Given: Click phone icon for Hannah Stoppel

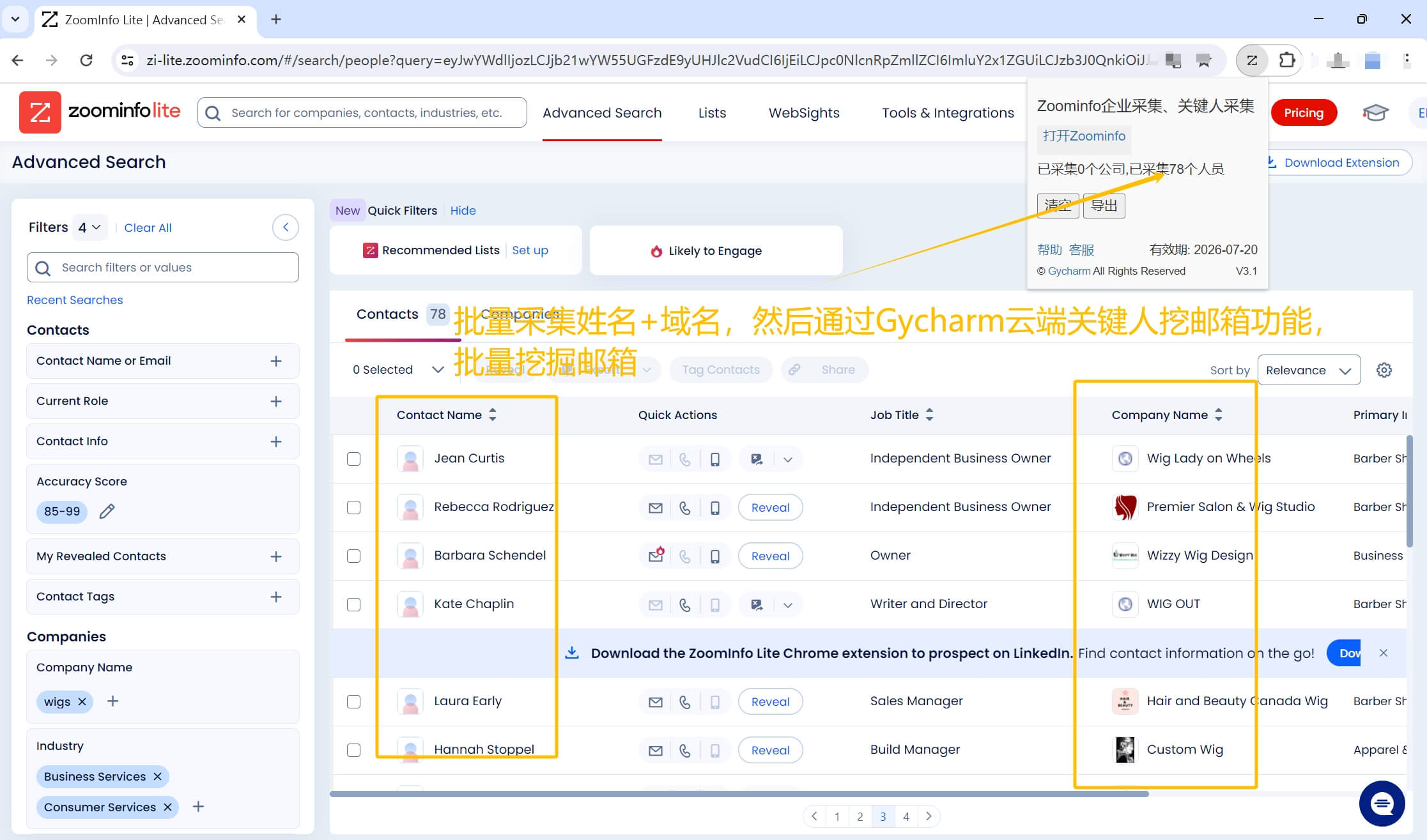Looking at the screenshot, I should click(684, 751).
